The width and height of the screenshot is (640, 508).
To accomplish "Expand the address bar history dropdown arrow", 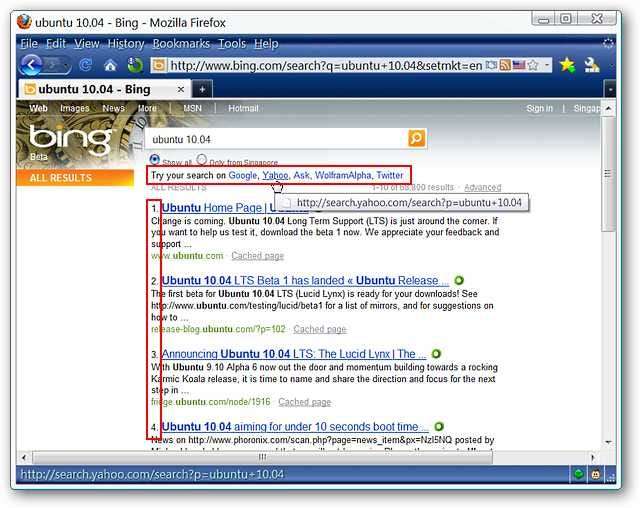I will tap(547, 66).
